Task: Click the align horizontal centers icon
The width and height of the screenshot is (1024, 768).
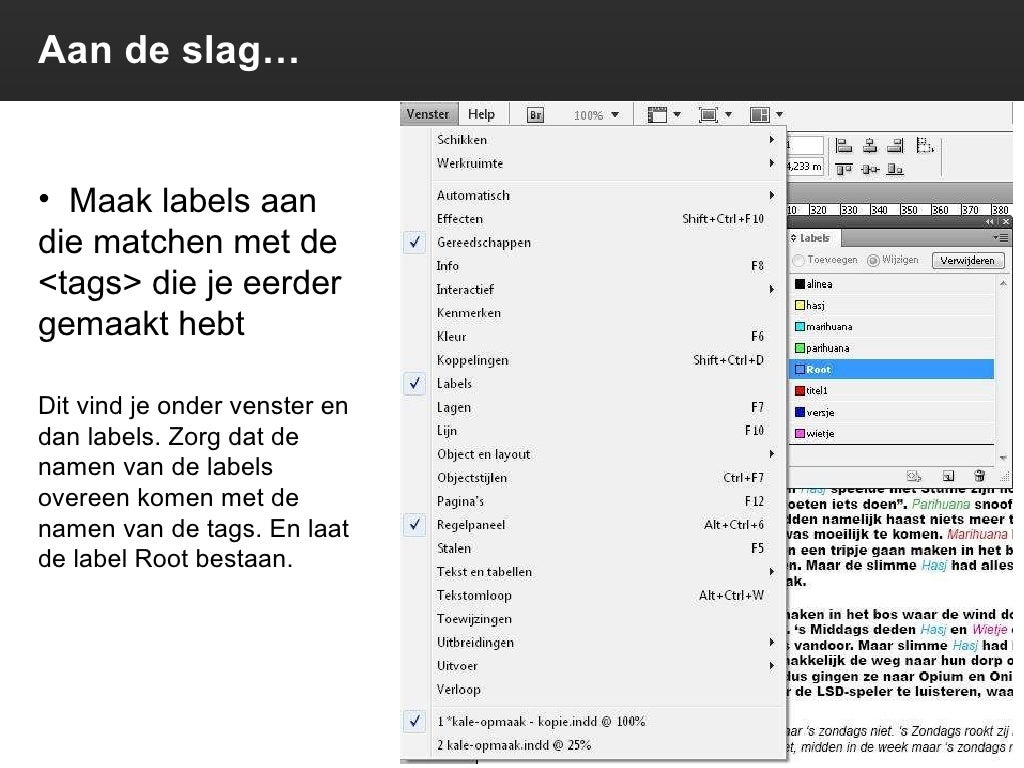Action: (870, 146)
